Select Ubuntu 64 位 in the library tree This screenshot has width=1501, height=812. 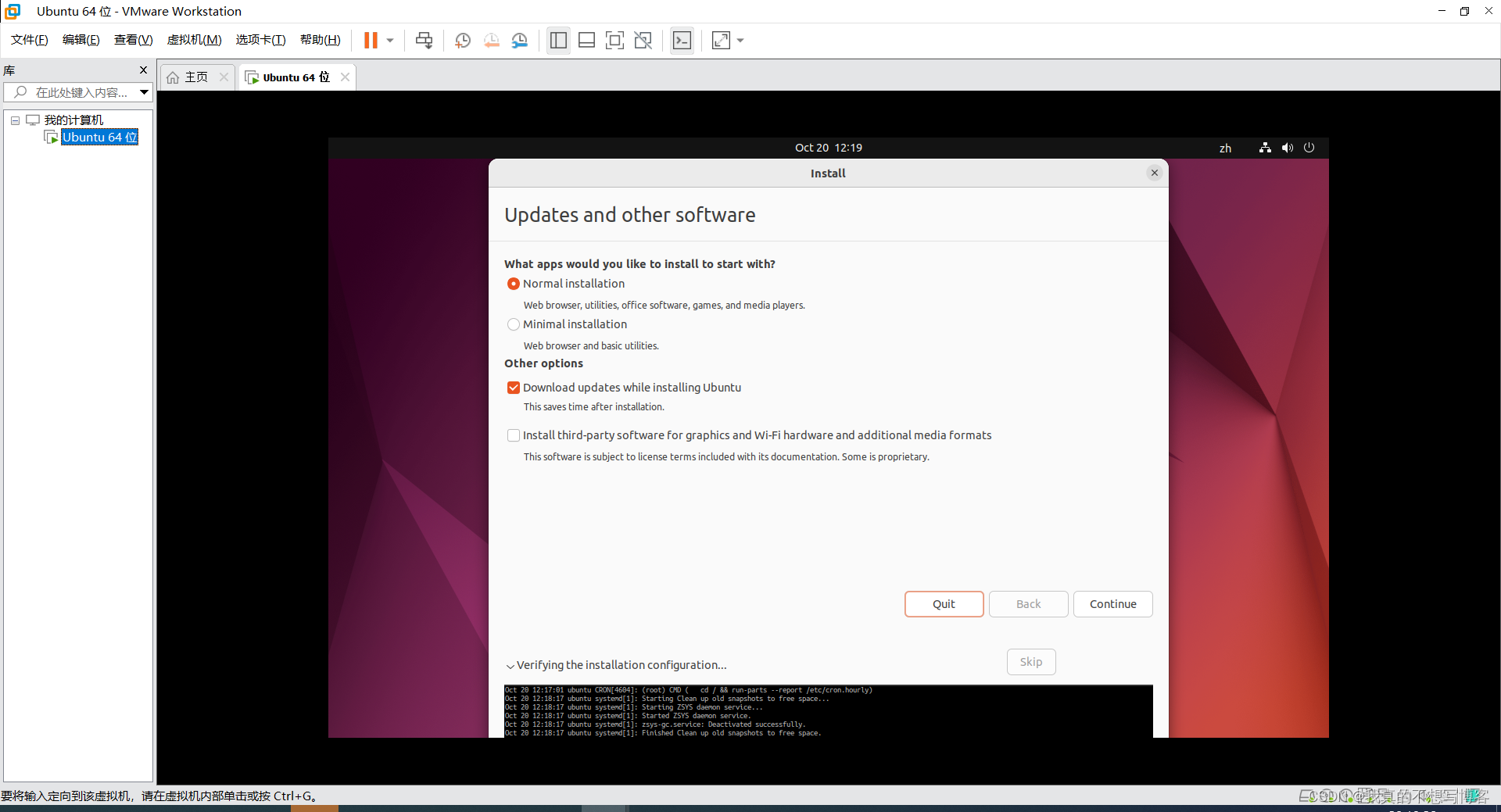[100, 138]
